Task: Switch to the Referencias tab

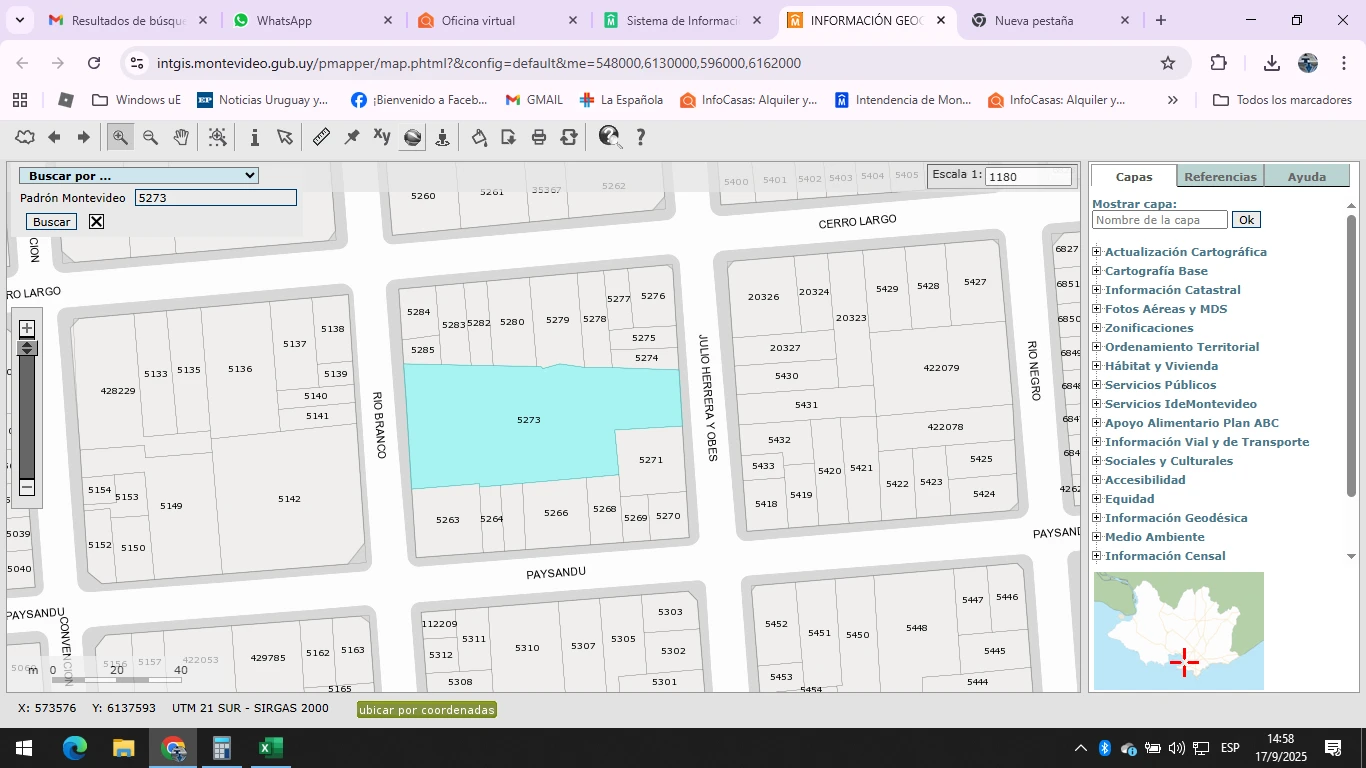Action: click(1220, 177)
